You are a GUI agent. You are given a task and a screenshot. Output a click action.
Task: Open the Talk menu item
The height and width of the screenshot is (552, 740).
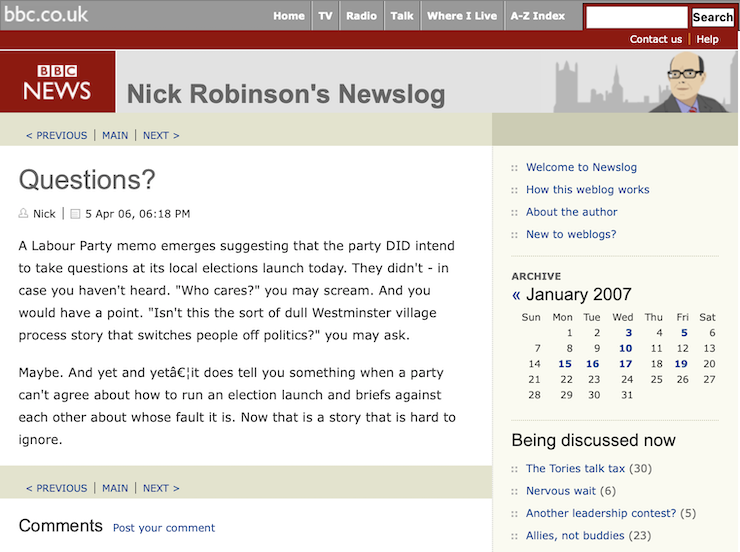pyautogui.click(x=402, y=16)
